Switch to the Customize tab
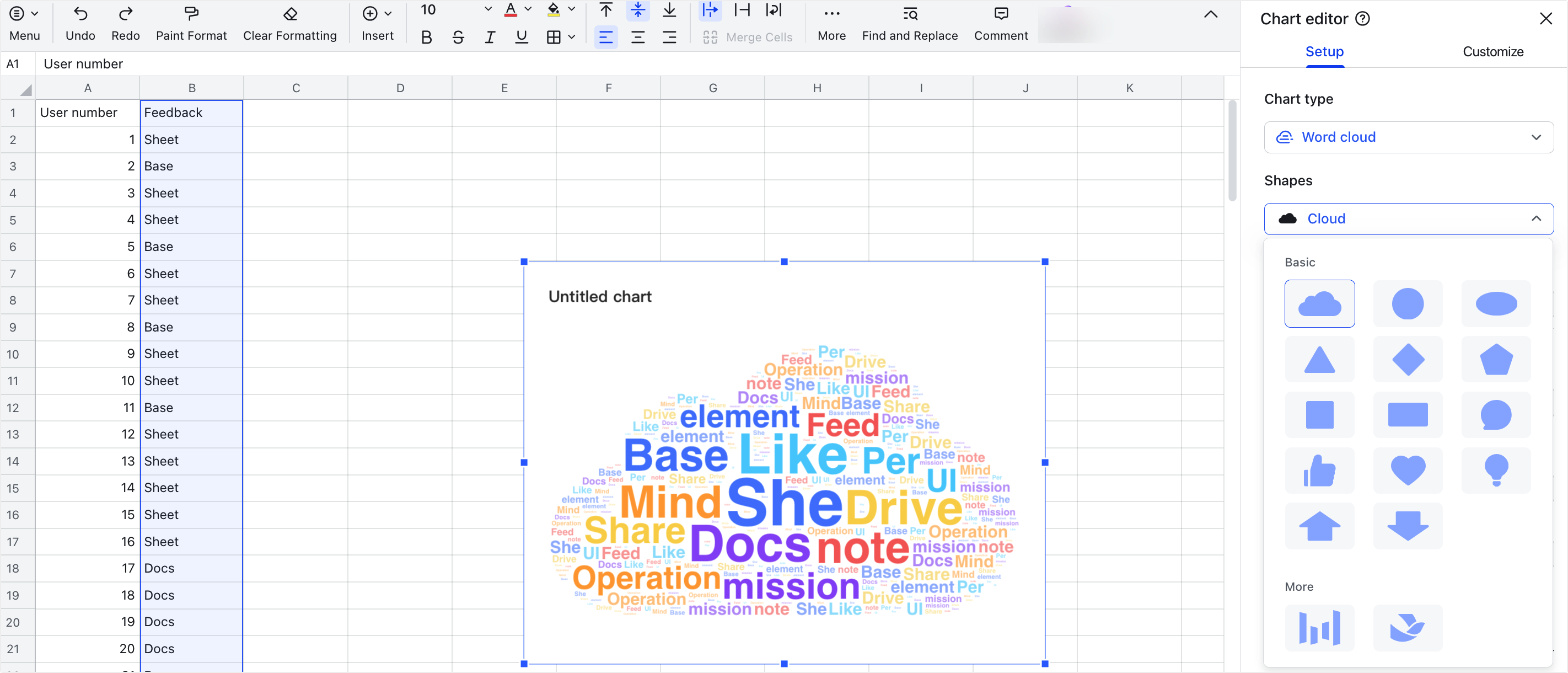Screen dimensions: 1568x673 1492,52
